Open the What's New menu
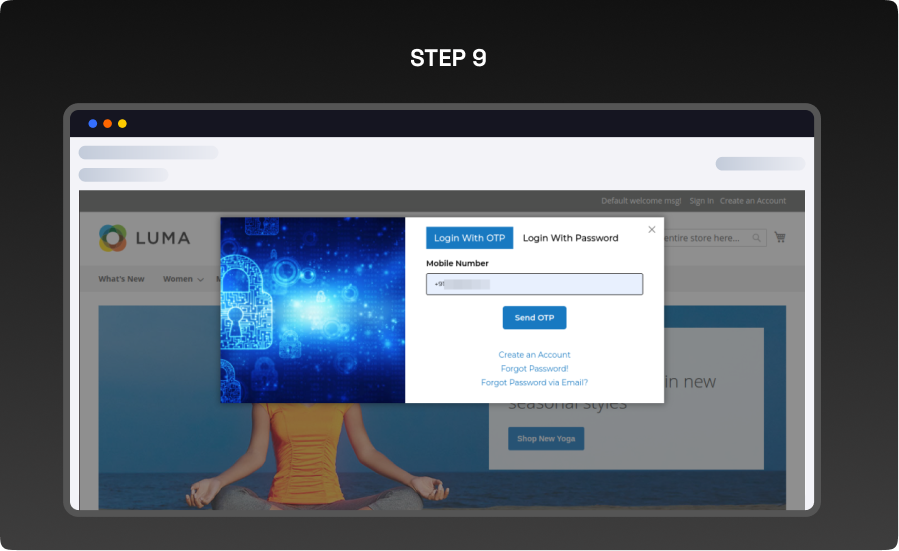Viewport: 899px width, 551px height. pos(121,279)
